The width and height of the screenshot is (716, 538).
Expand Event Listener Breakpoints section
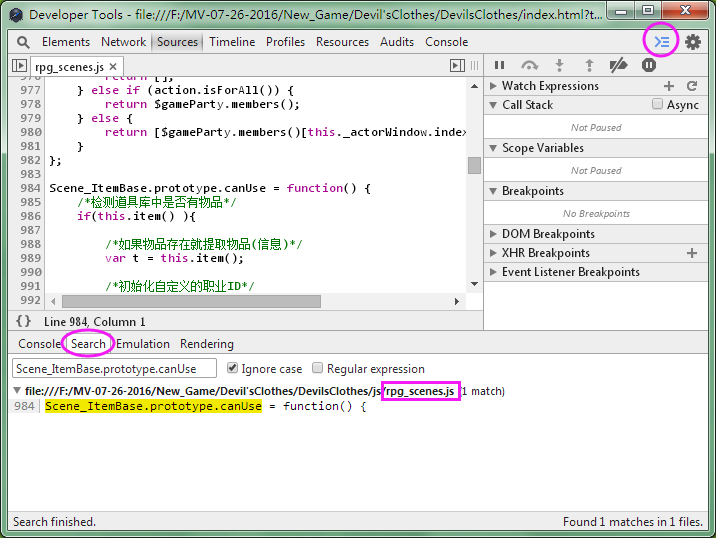pyautogui.click(x=493, y=272)
